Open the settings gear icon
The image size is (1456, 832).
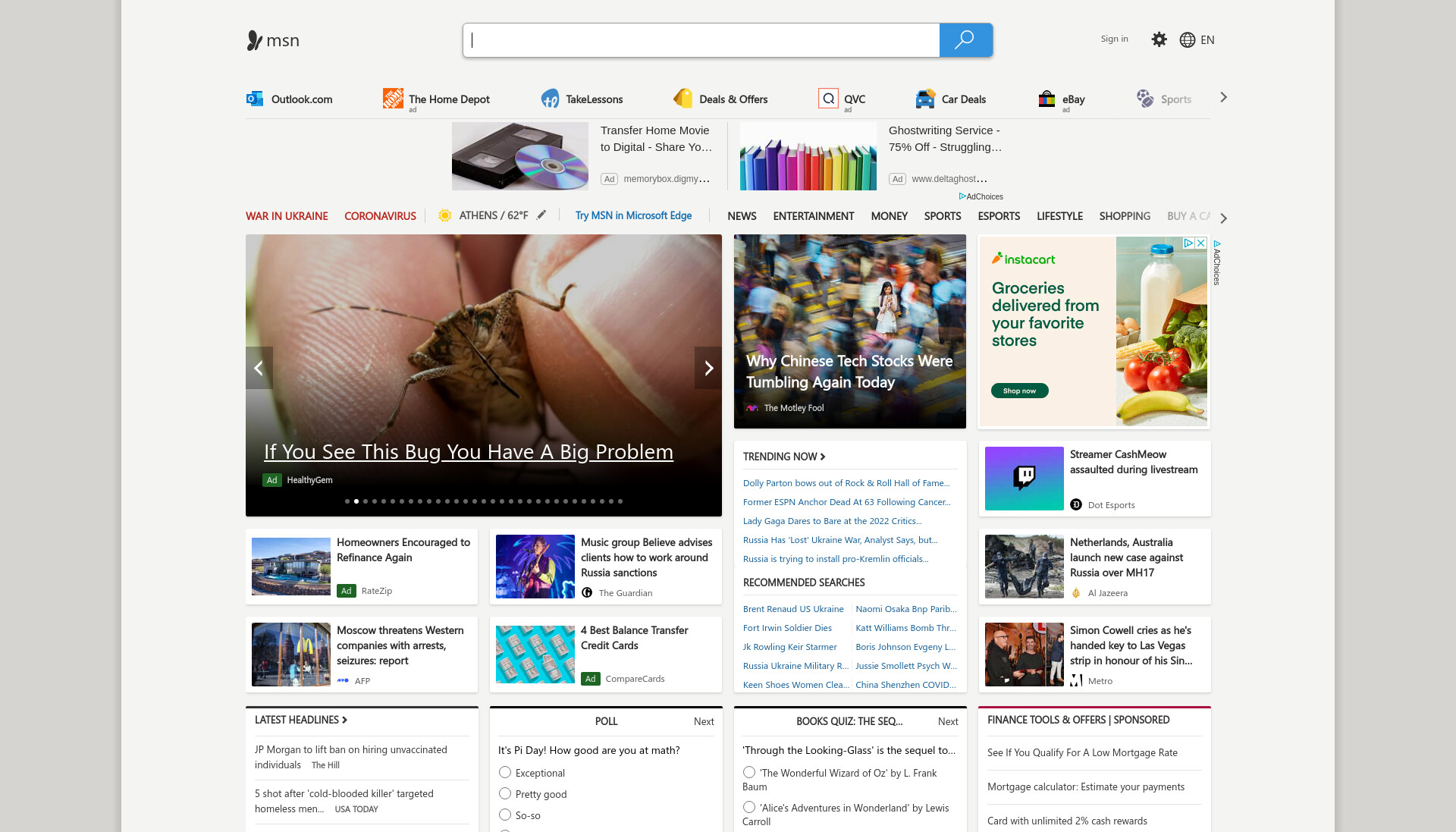(1159, 39)
